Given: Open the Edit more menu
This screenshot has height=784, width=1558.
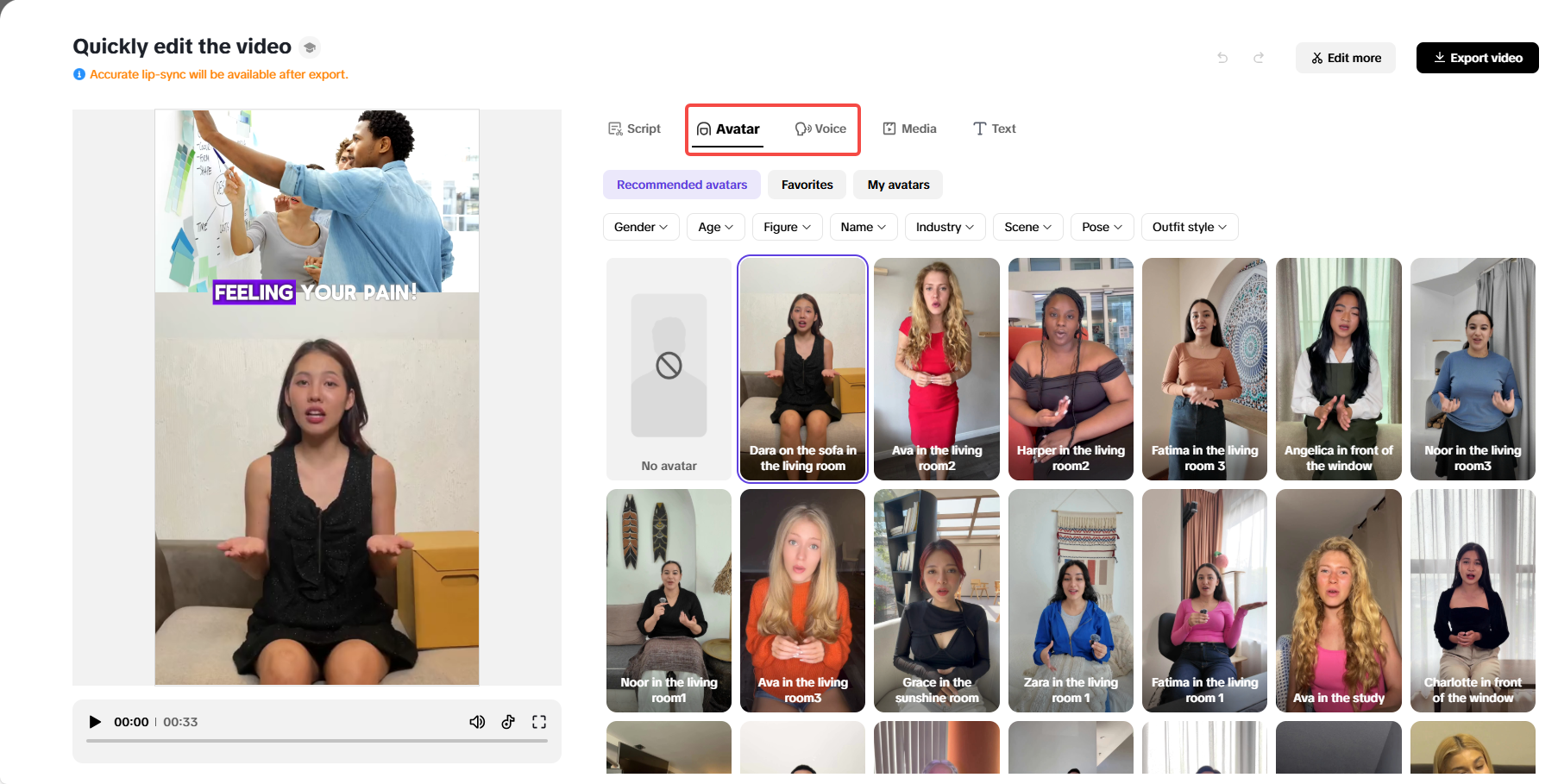Looking at the screenshot, I should pyautogui.click(x=1345, y=58).
